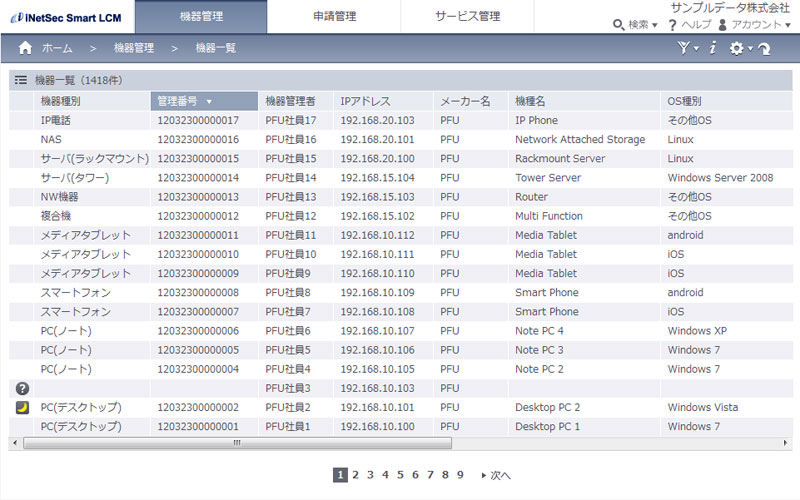Viewport: 800px width, 500px height.
Task: Expand the 検索 search dropdown
Action: [x=635, y=24]
